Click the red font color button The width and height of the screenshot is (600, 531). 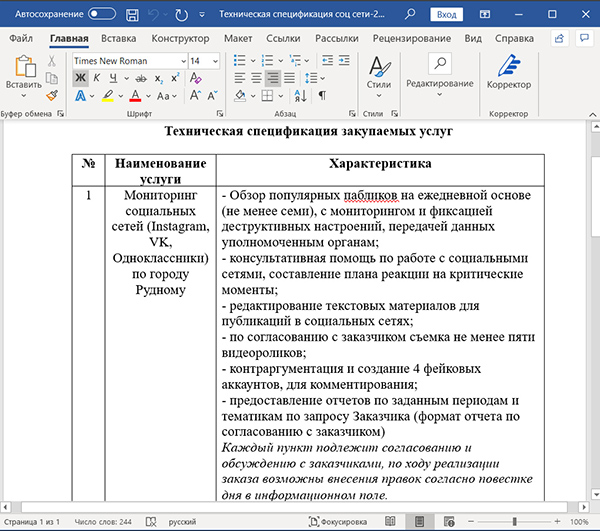(x=135, y=96)
